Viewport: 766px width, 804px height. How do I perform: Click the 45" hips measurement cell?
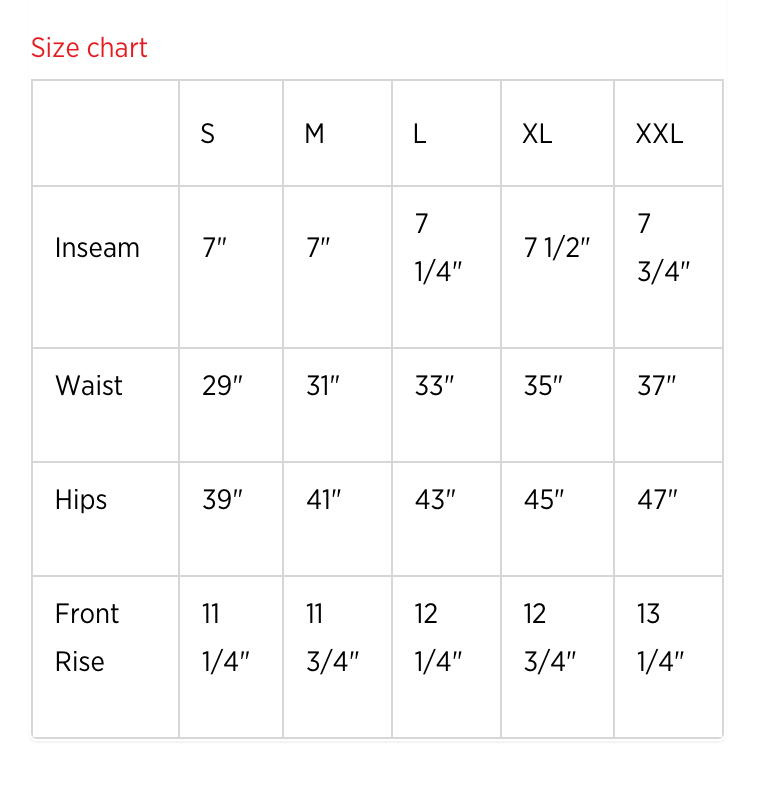[x=544, y=500]
